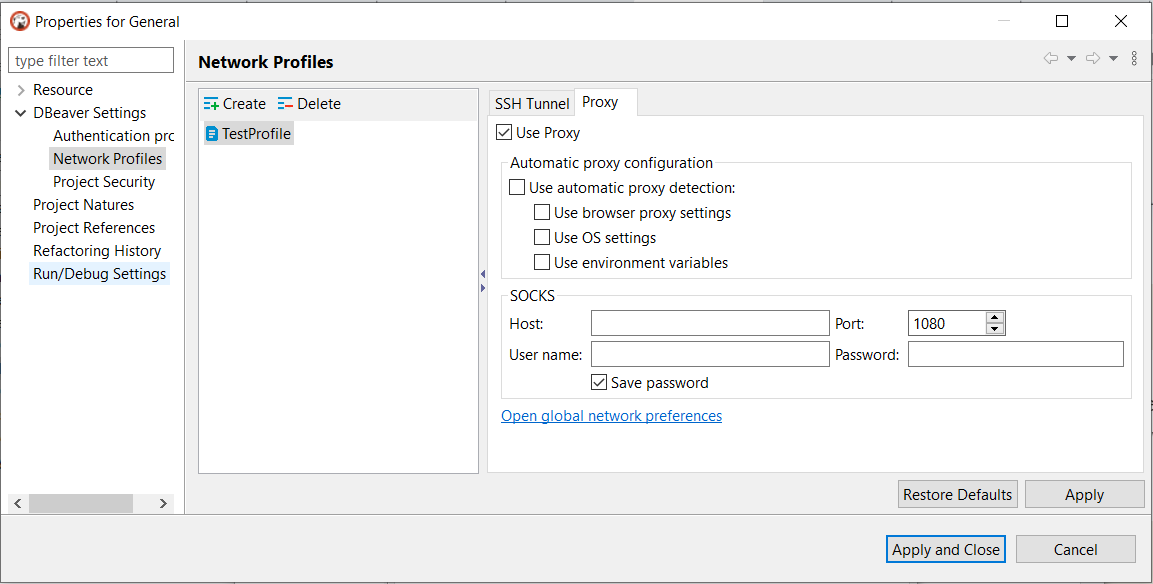Collapse DBeaver Settings section
Screen dimensions: 1153x584
[20, 112]
